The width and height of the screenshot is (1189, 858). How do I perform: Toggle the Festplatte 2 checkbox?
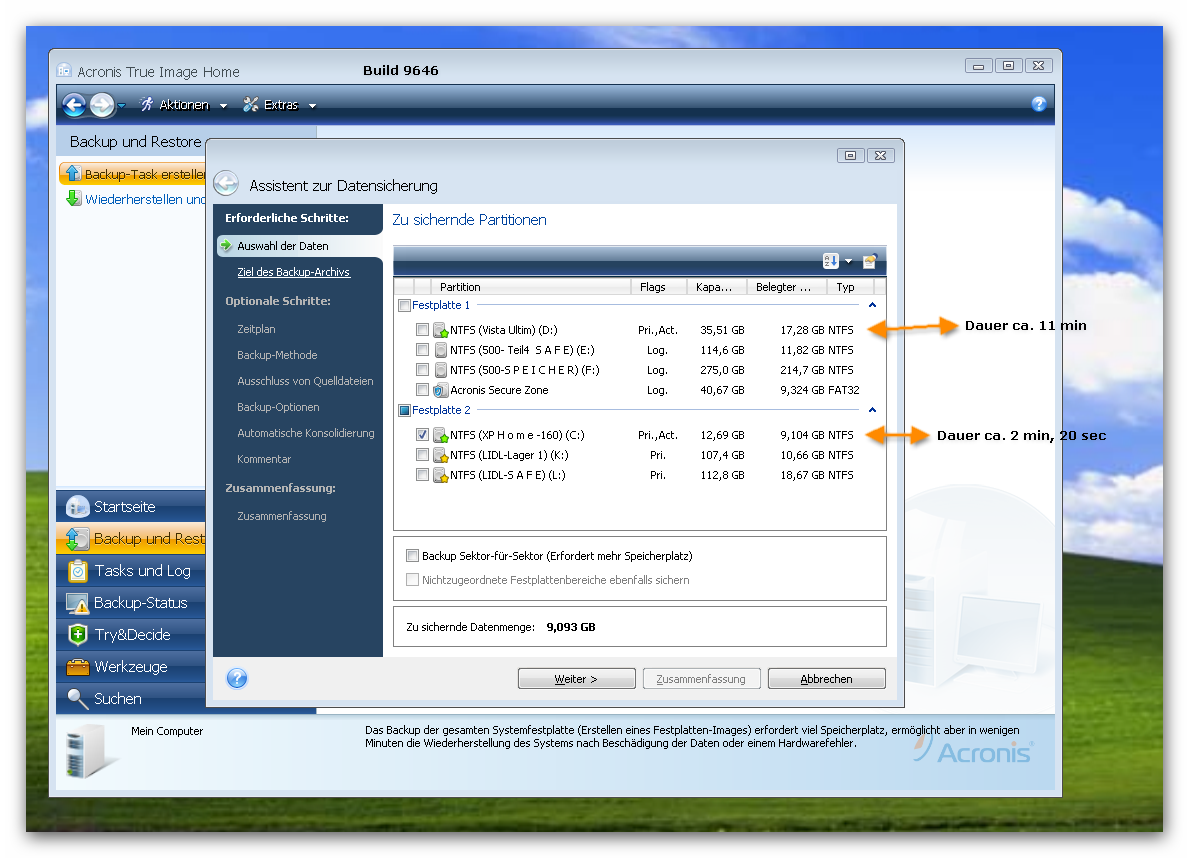pyautogui.click(x=405, y=410)
